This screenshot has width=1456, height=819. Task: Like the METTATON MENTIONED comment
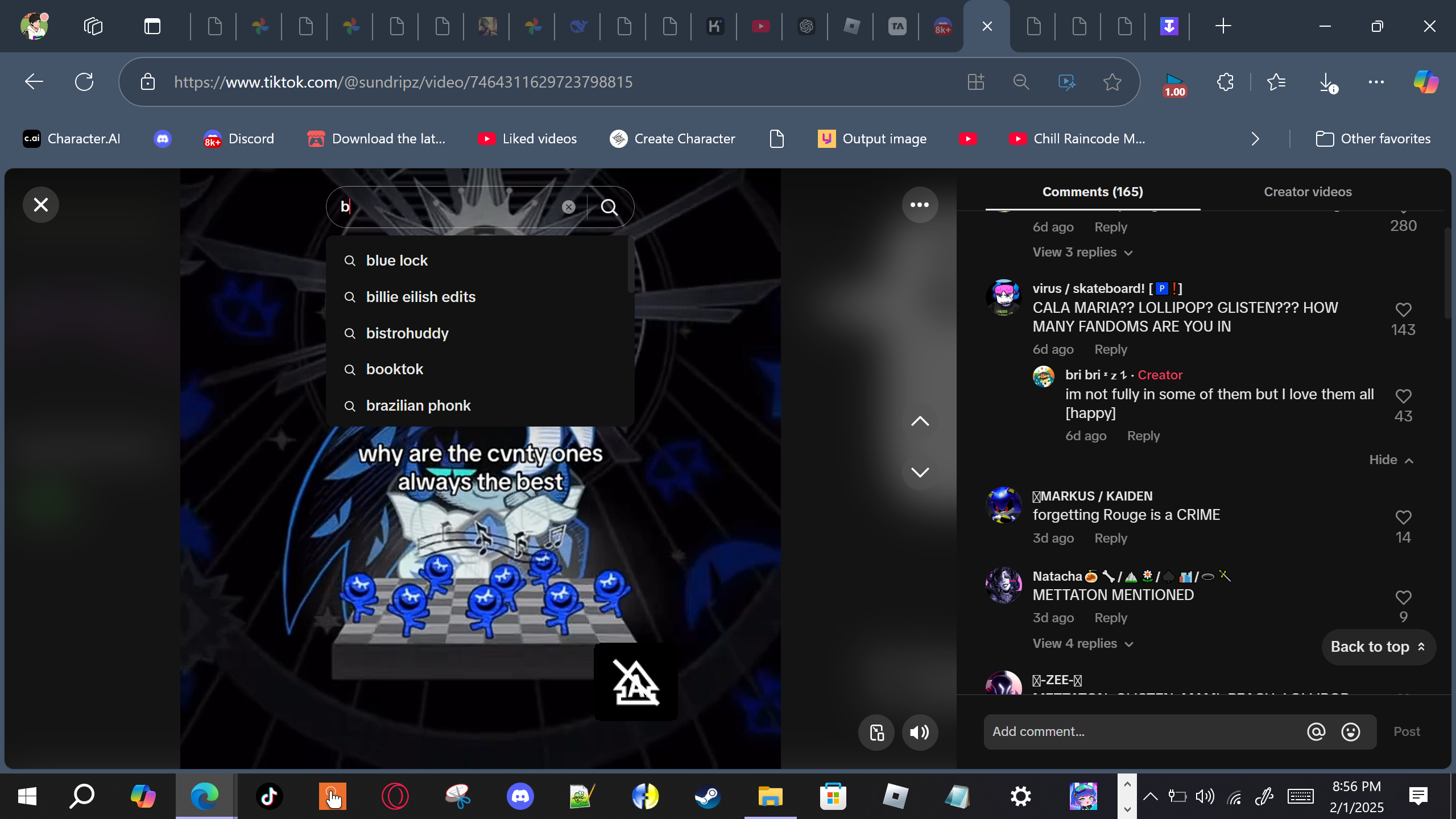[x=1403, y=598]
